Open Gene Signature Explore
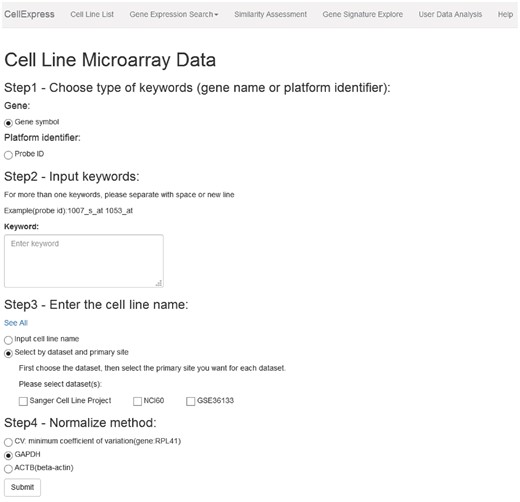Viewport: 520px width, 502px height. tap(363, 14)
